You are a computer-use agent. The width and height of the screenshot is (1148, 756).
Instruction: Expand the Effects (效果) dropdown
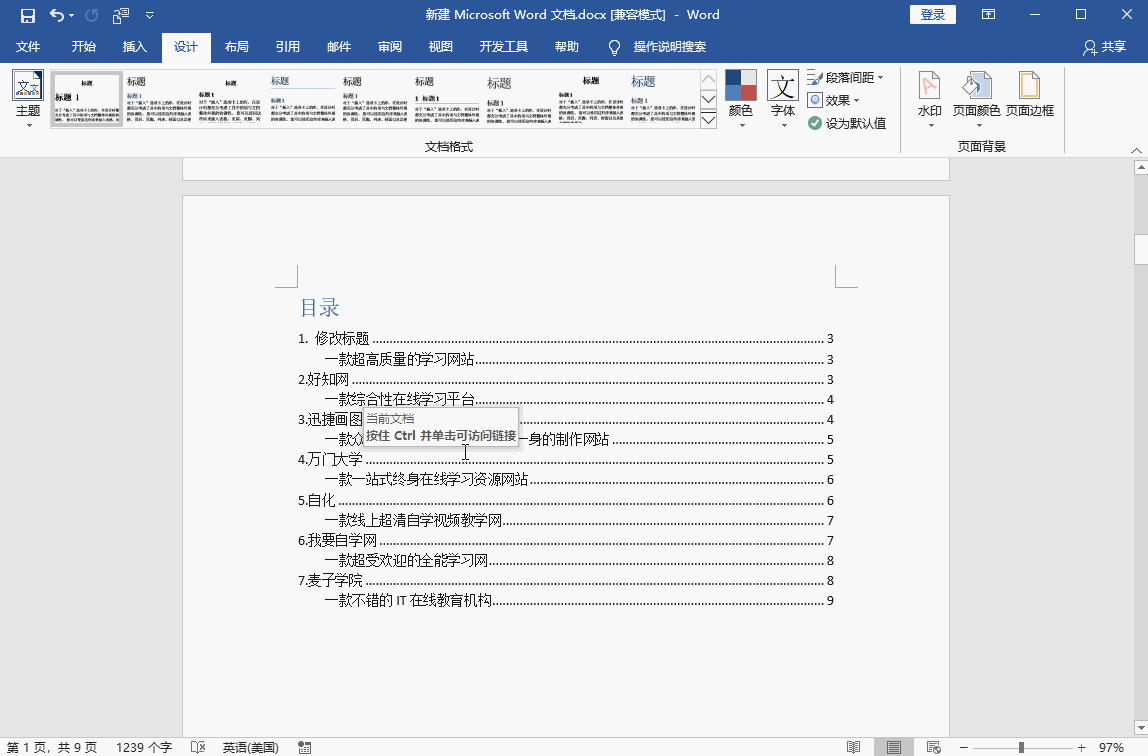[x=834, y=100]
